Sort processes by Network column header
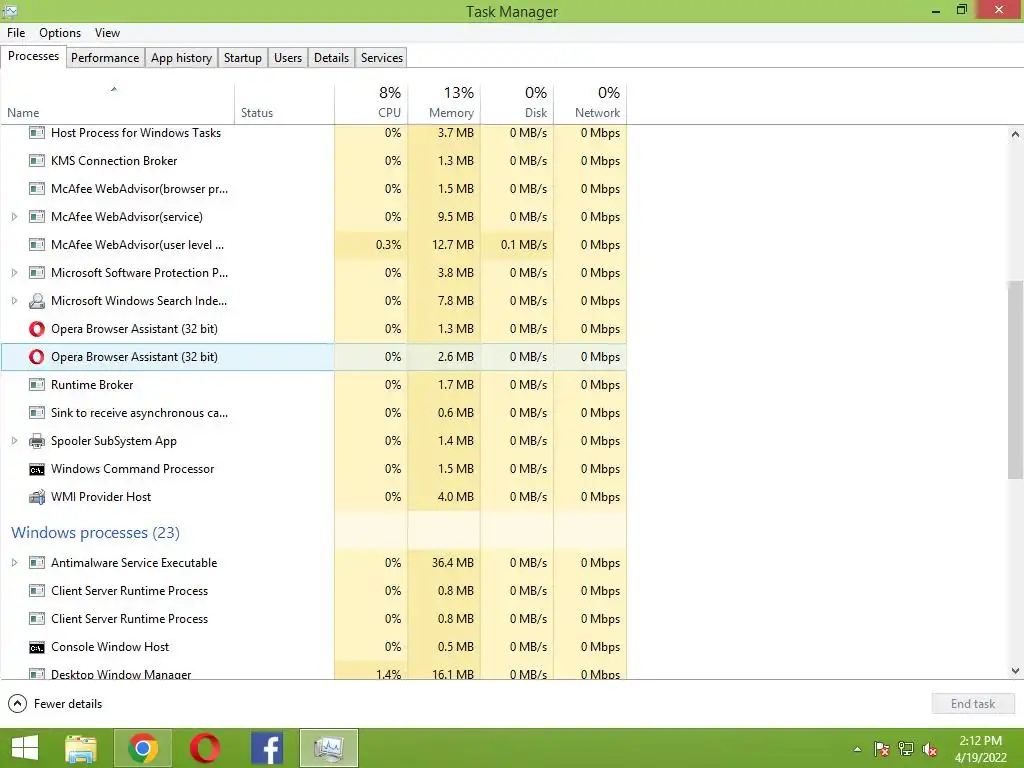 (590, 104)
